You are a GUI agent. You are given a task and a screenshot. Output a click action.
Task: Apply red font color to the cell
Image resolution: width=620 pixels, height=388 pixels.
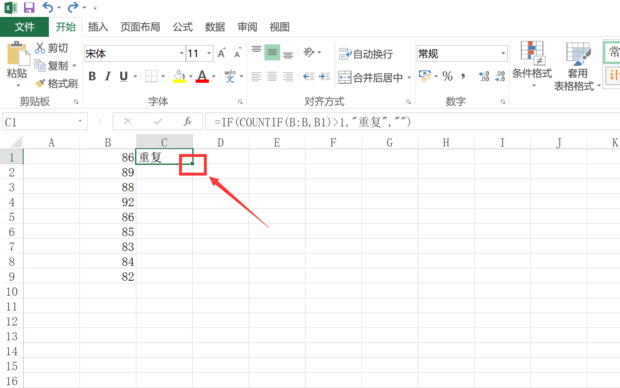coord(202,76)
